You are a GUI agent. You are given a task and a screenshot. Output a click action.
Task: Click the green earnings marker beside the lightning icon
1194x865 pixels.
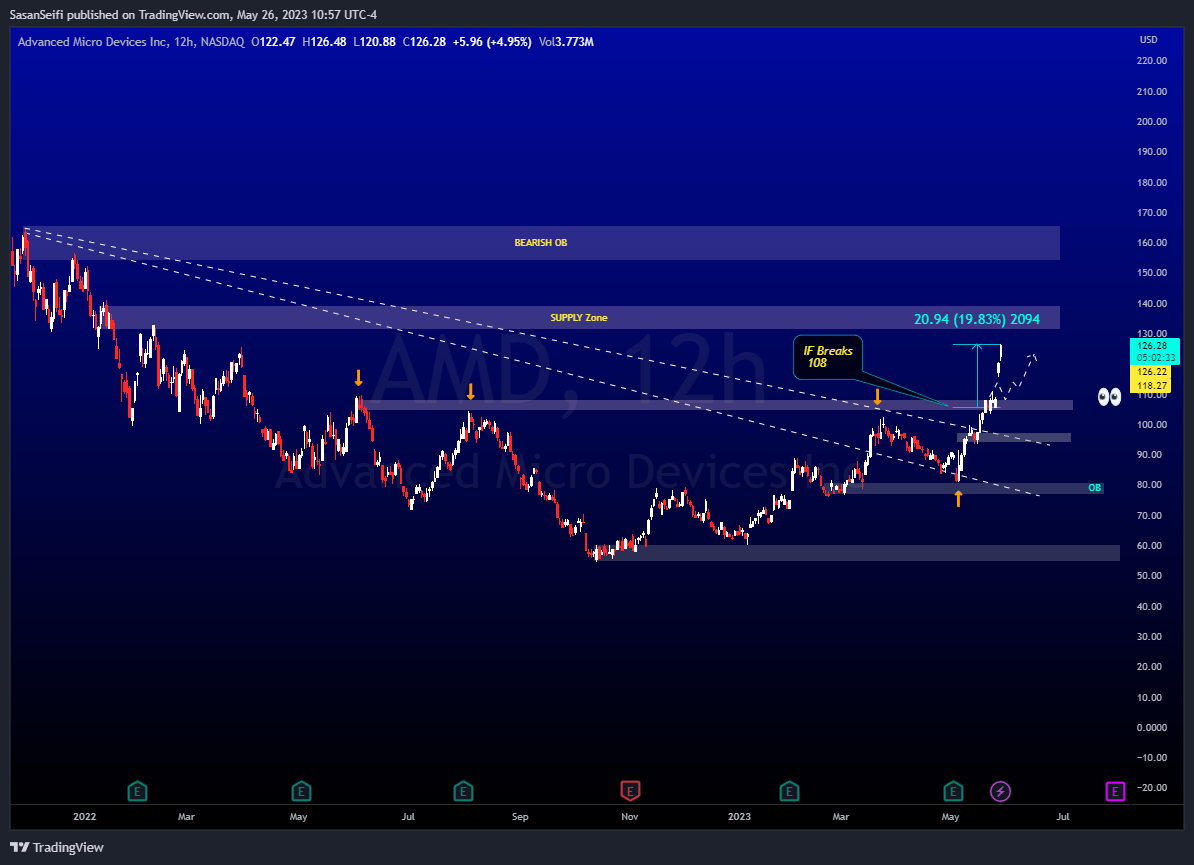[x=953, y=791]
